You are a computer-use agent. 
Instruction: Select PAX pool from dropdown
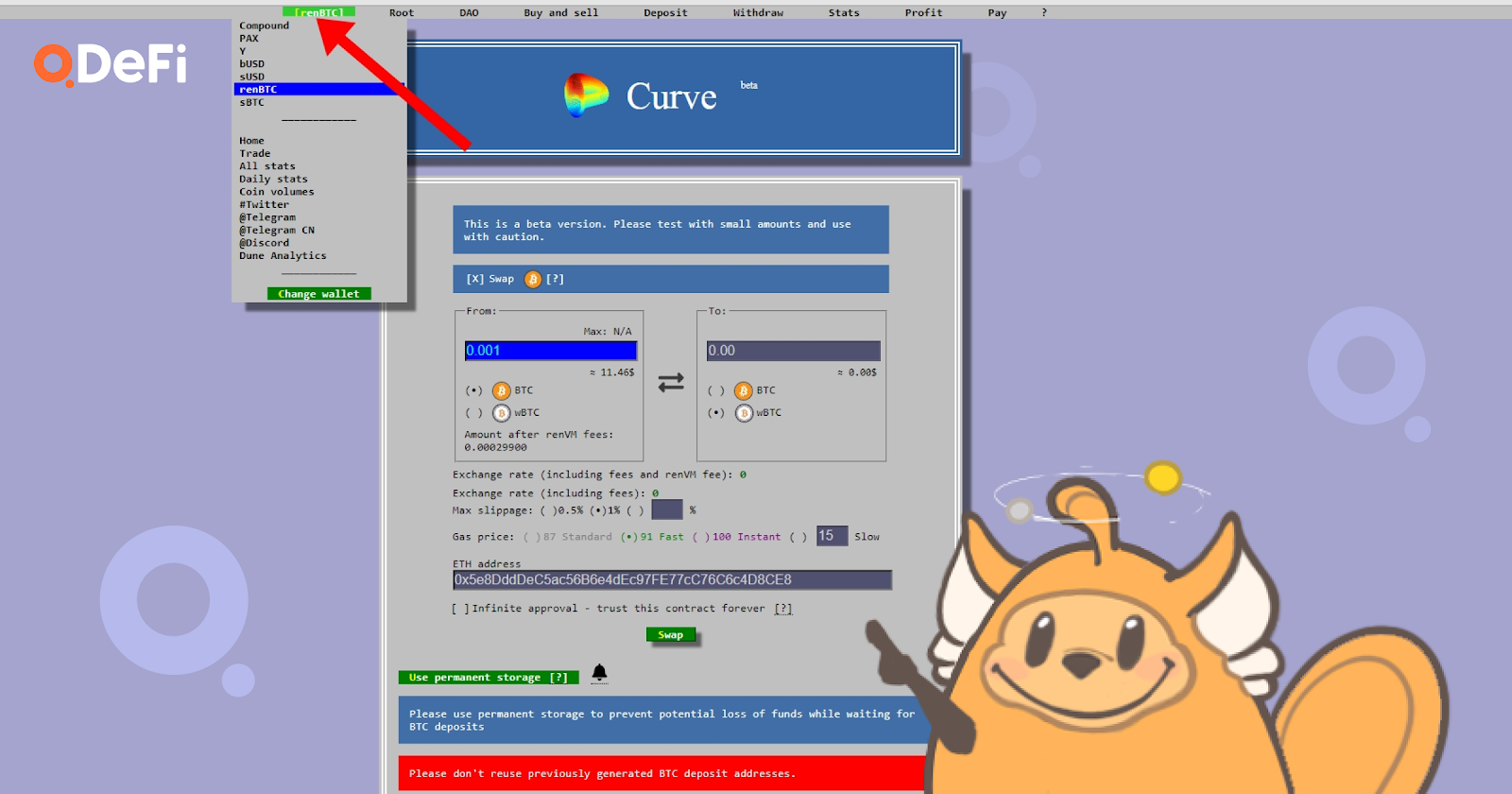click(249, 39)
